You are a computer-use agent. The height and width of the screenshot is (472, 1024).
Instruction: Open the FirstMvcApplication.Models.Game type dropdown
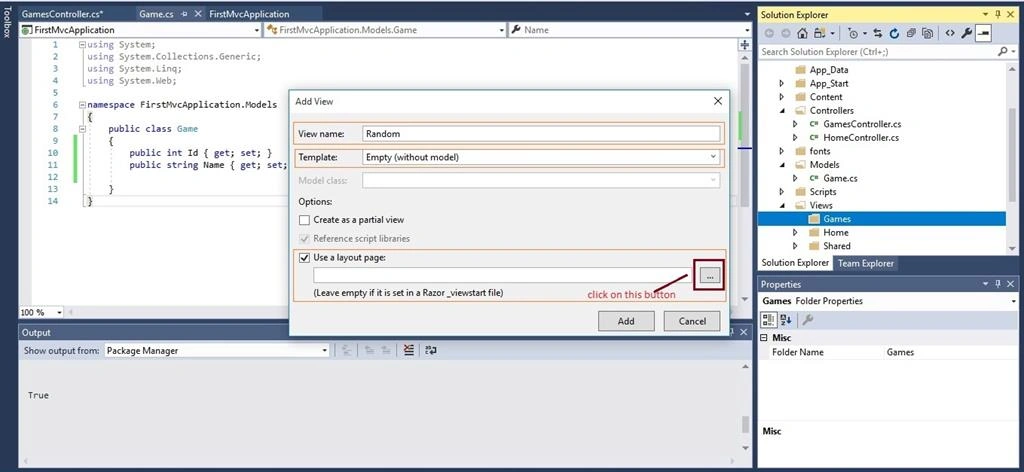click(x=502, y=30)
